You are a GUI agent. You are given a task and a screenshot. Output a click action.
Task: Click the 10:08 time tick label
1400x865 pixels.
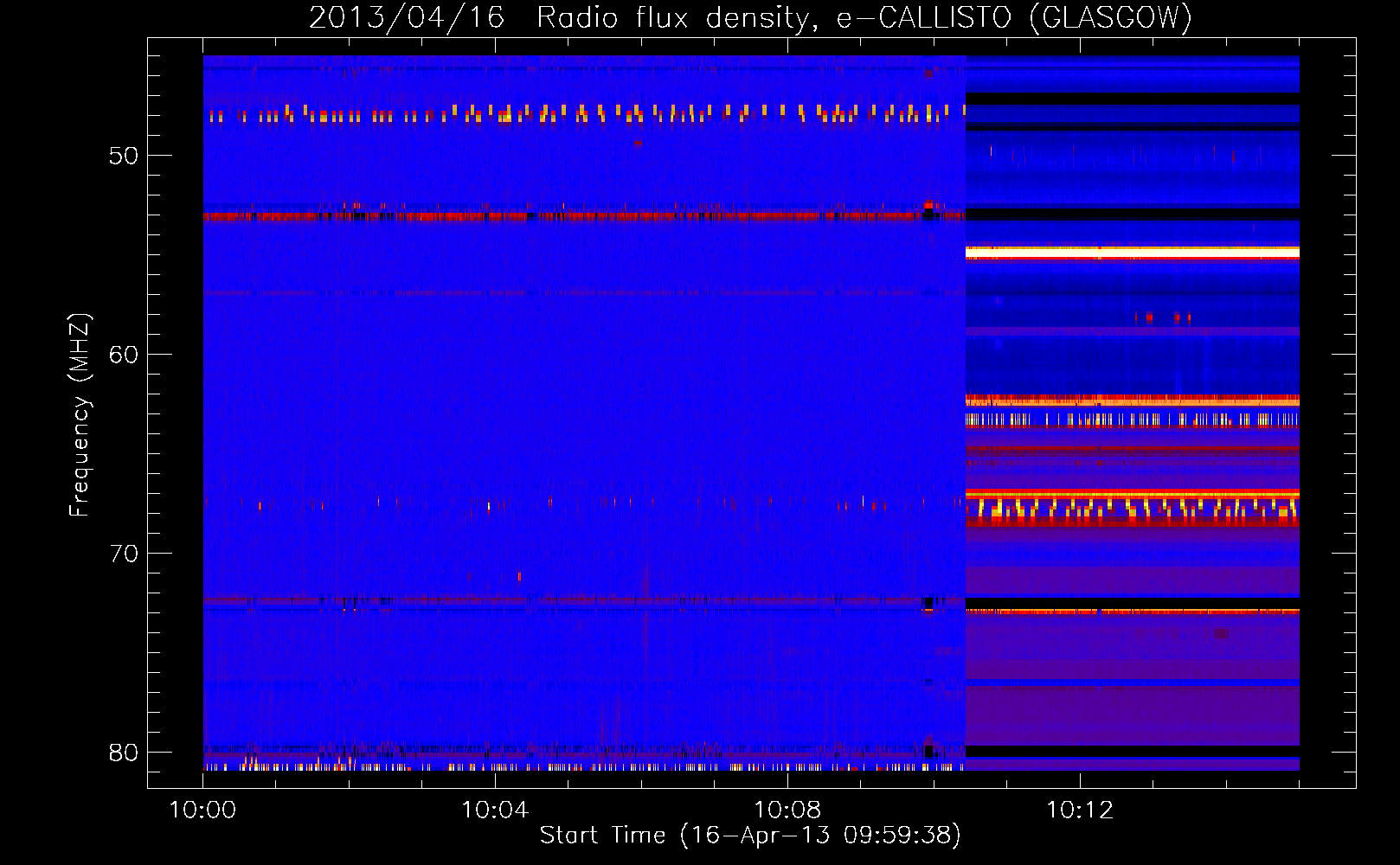pos(787,811)
